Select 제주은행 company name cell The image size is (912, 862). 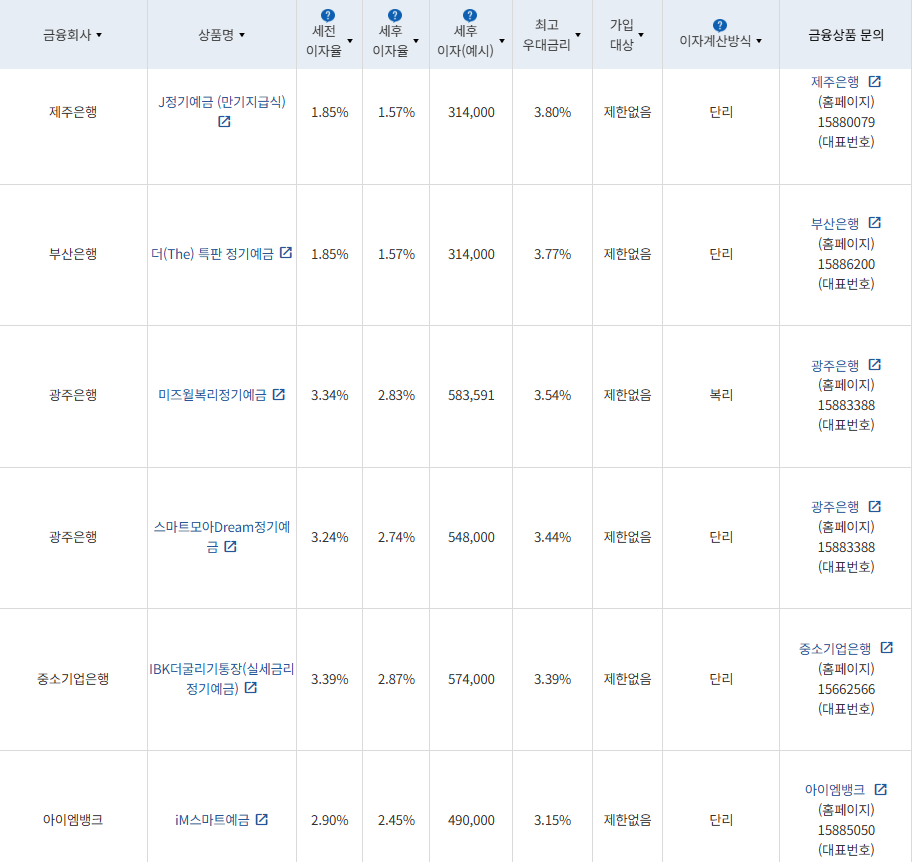coord(73,112)
